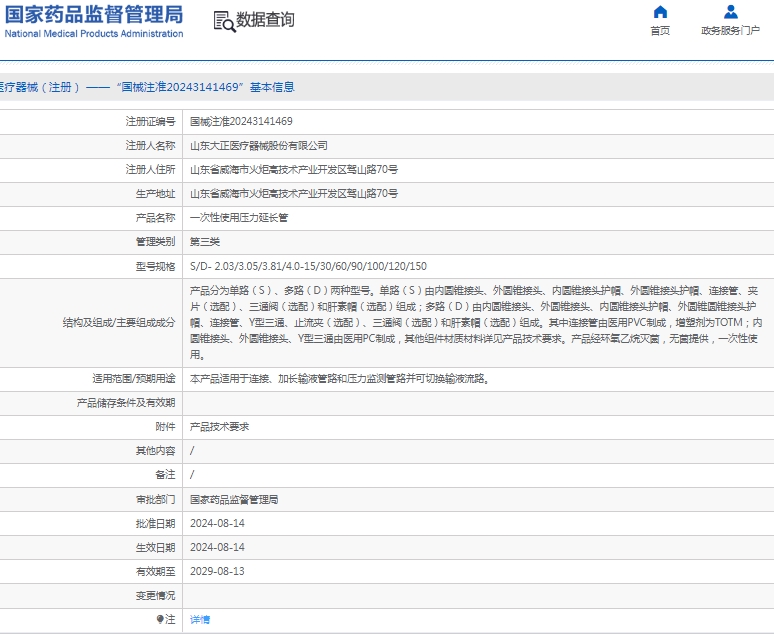
Task: Select registration number 国械注准20243141469 value
Action: point(241,121)
